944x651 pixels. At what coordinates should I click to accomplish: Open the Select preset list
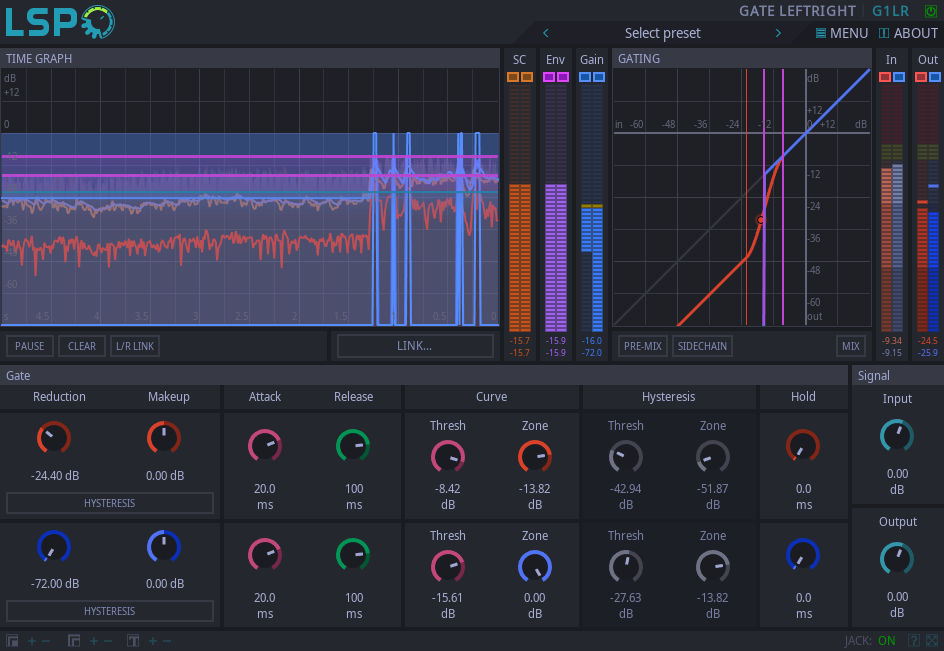(x=662, y=33)
